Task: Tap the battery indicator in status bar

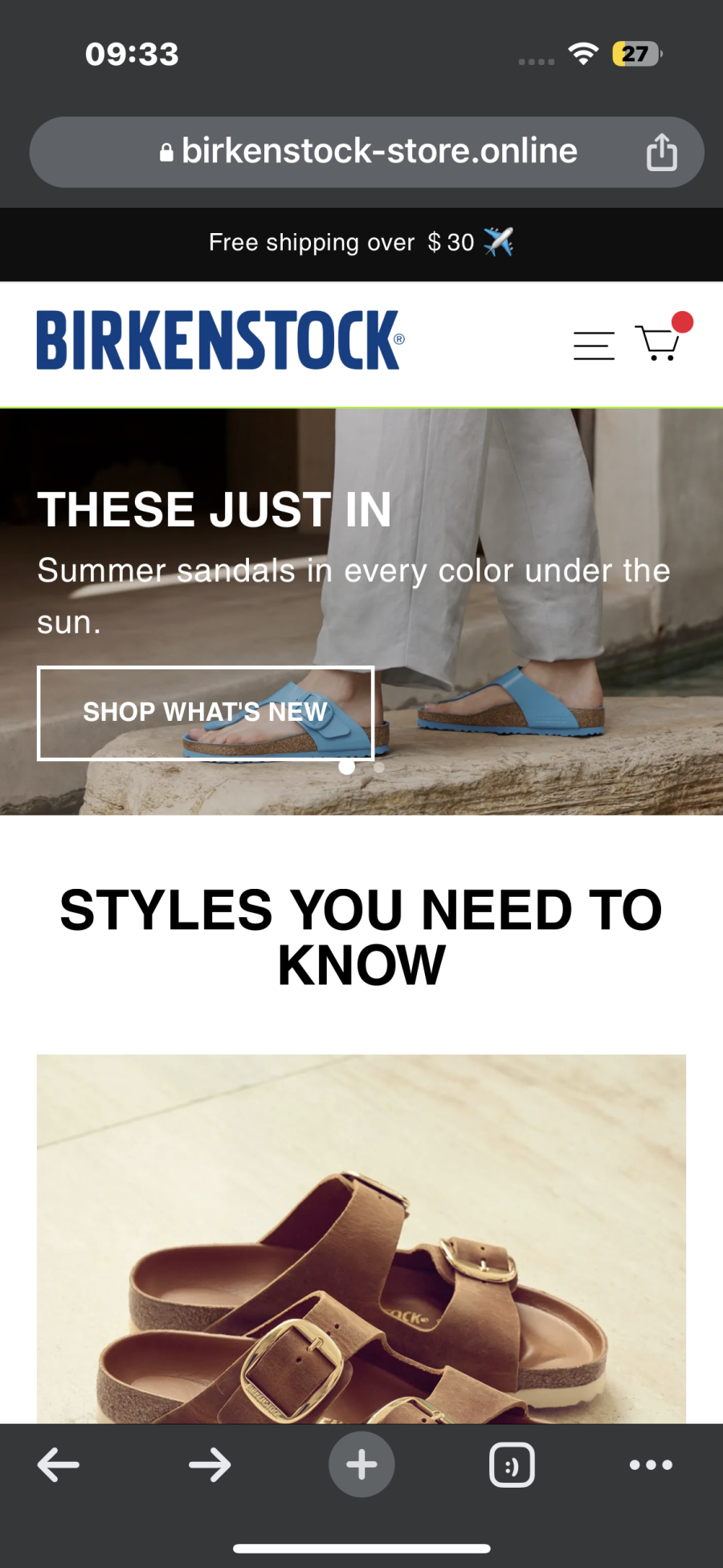Action: (637, 54)
